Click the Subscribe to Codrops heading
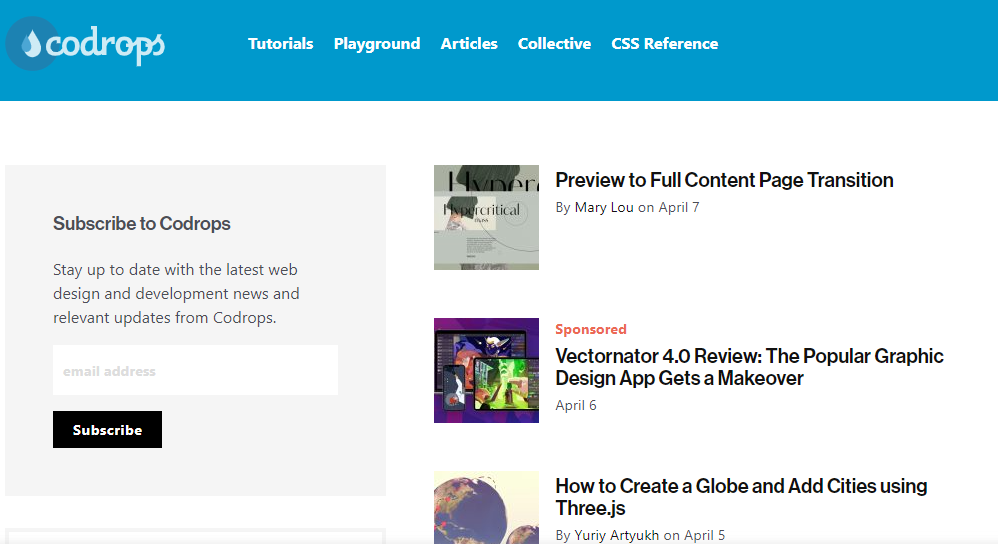 (x=141, y=223)
